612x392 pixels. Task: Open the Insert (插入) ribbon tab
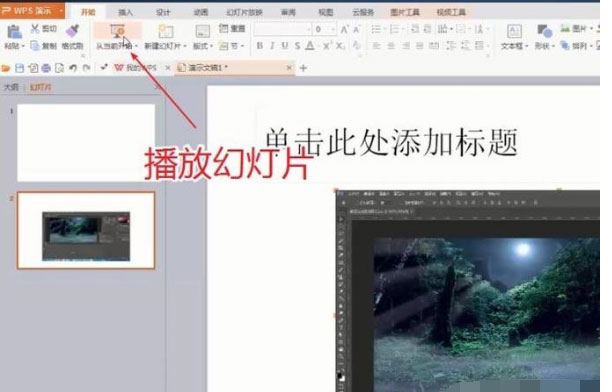click(126, 12)
